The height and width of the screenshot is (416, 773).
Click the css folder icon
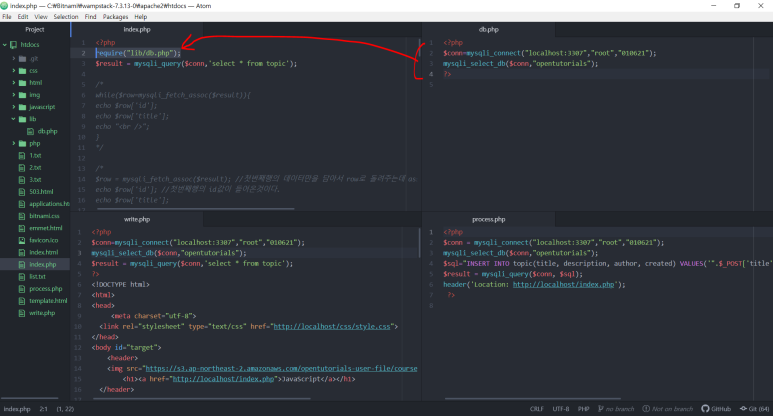[22, 71]
